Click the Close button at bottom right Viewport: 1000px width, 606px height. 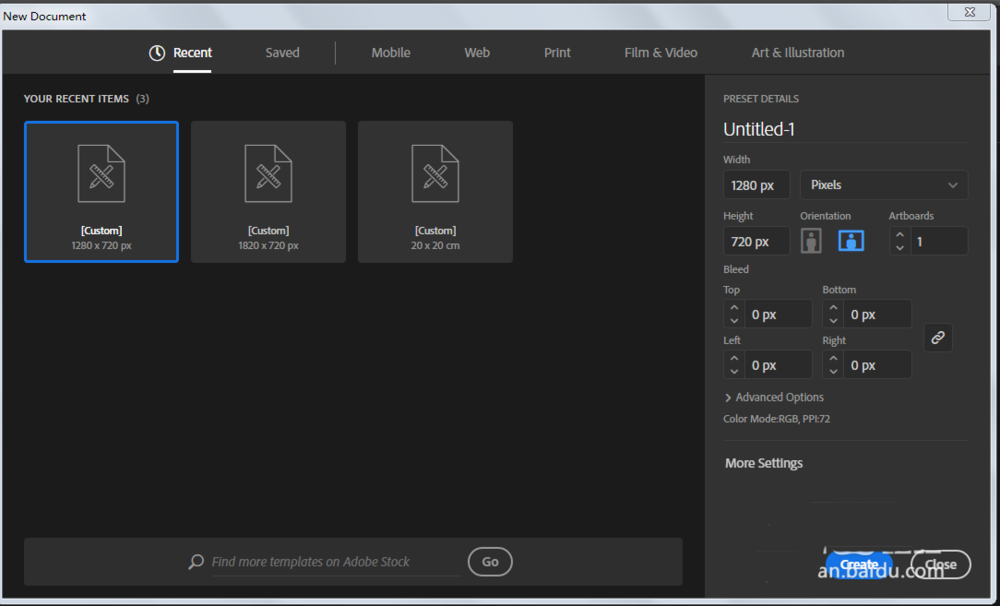coord(941,564)
